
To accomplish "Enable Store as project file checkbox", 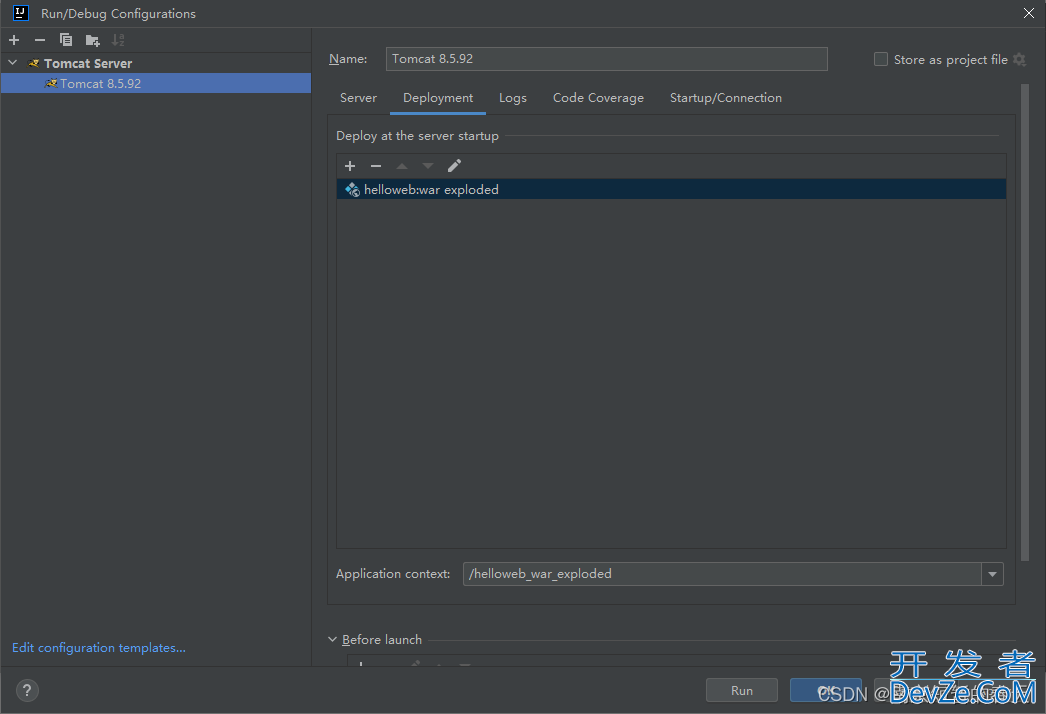I will [x=881, y=59].
